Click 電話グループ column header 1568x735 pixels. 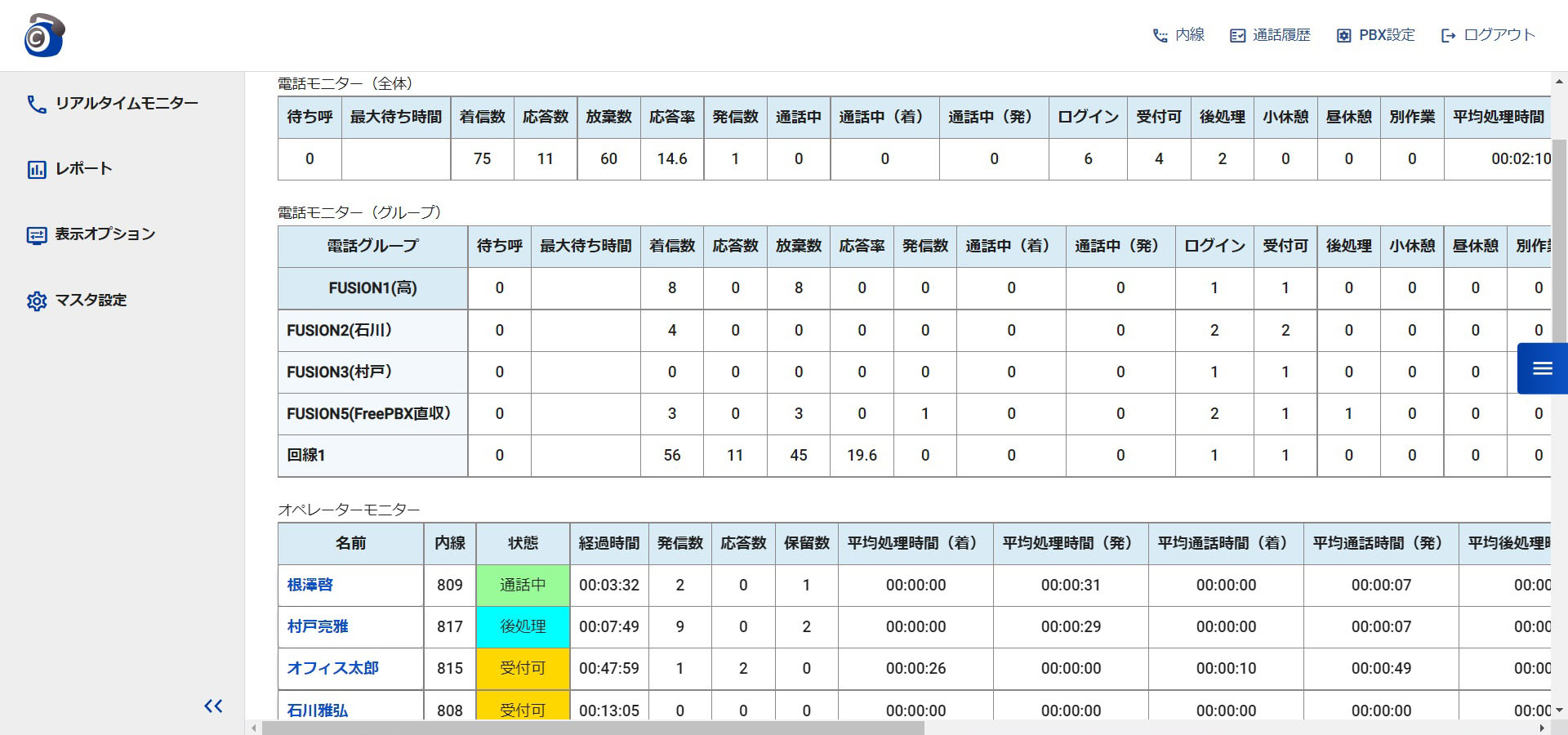372,246
